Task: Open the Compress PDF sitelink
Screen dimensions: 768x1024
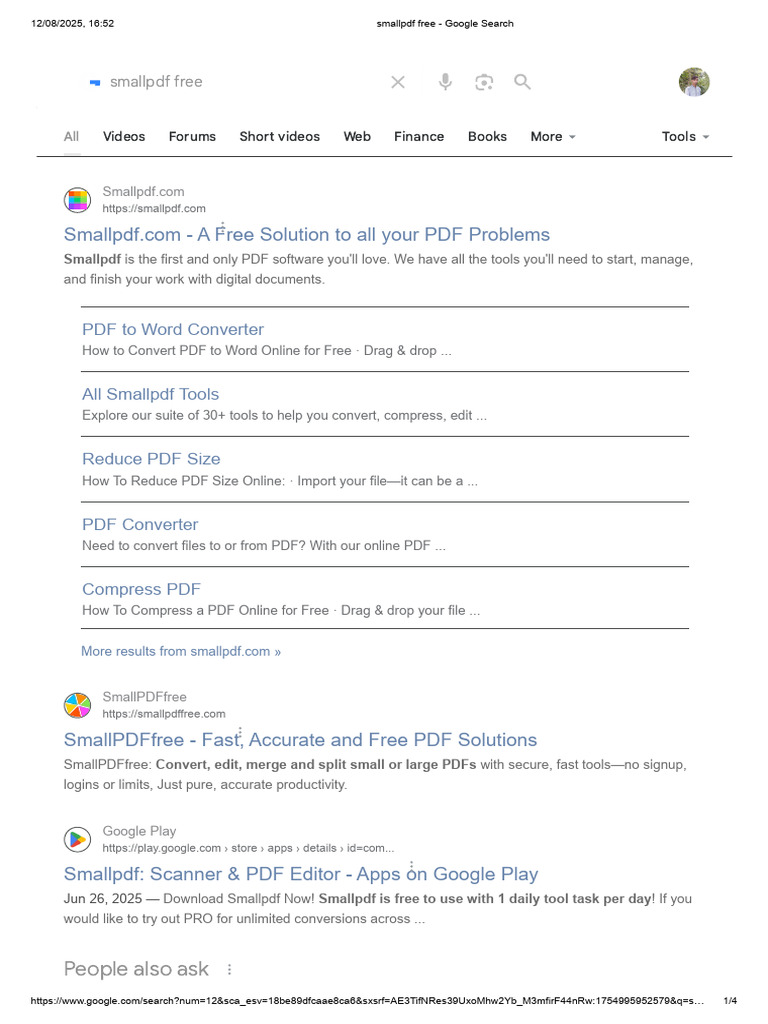Action: [141, 589]
